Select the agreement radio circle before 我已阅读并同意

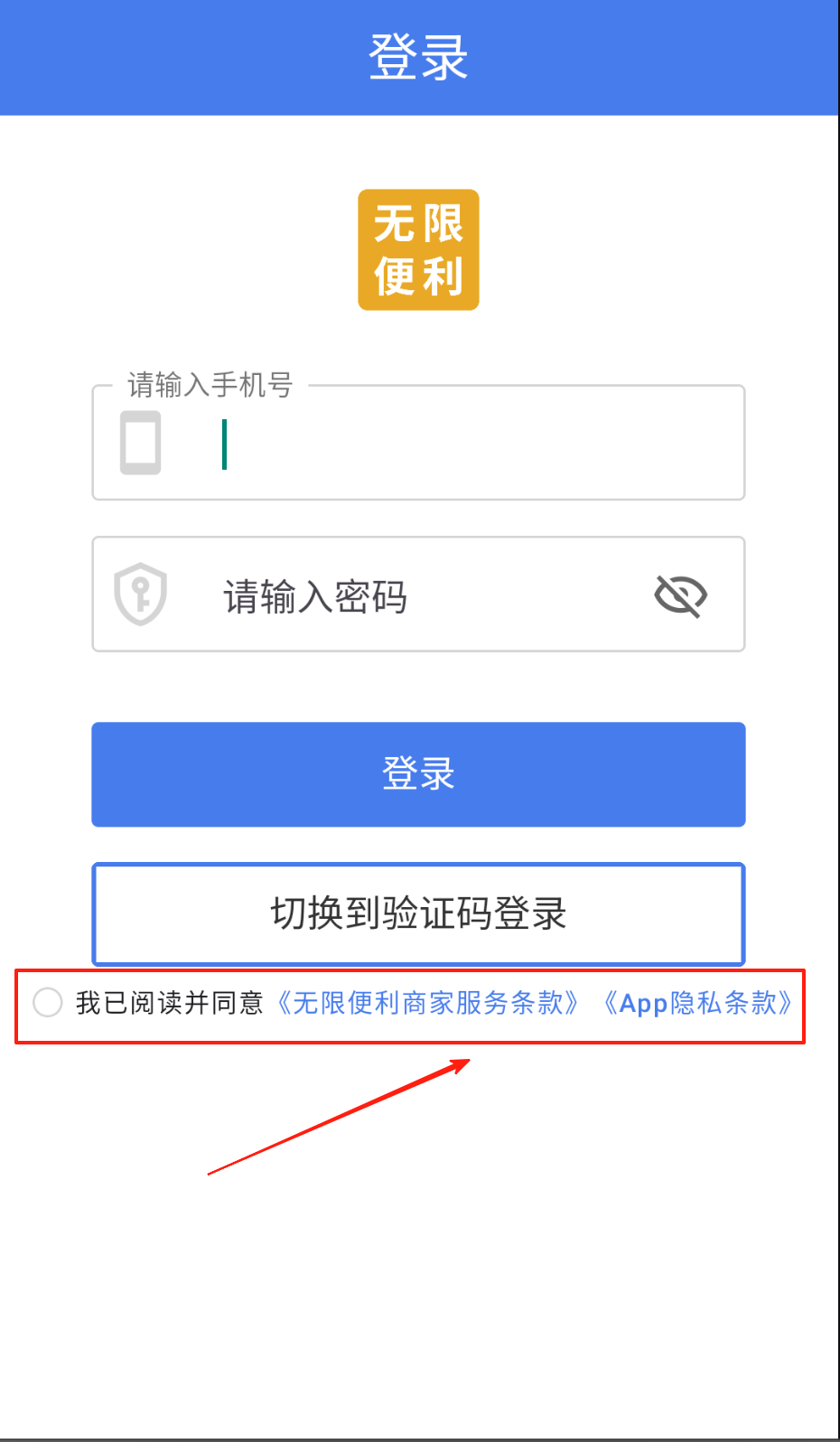(47, 1002)
